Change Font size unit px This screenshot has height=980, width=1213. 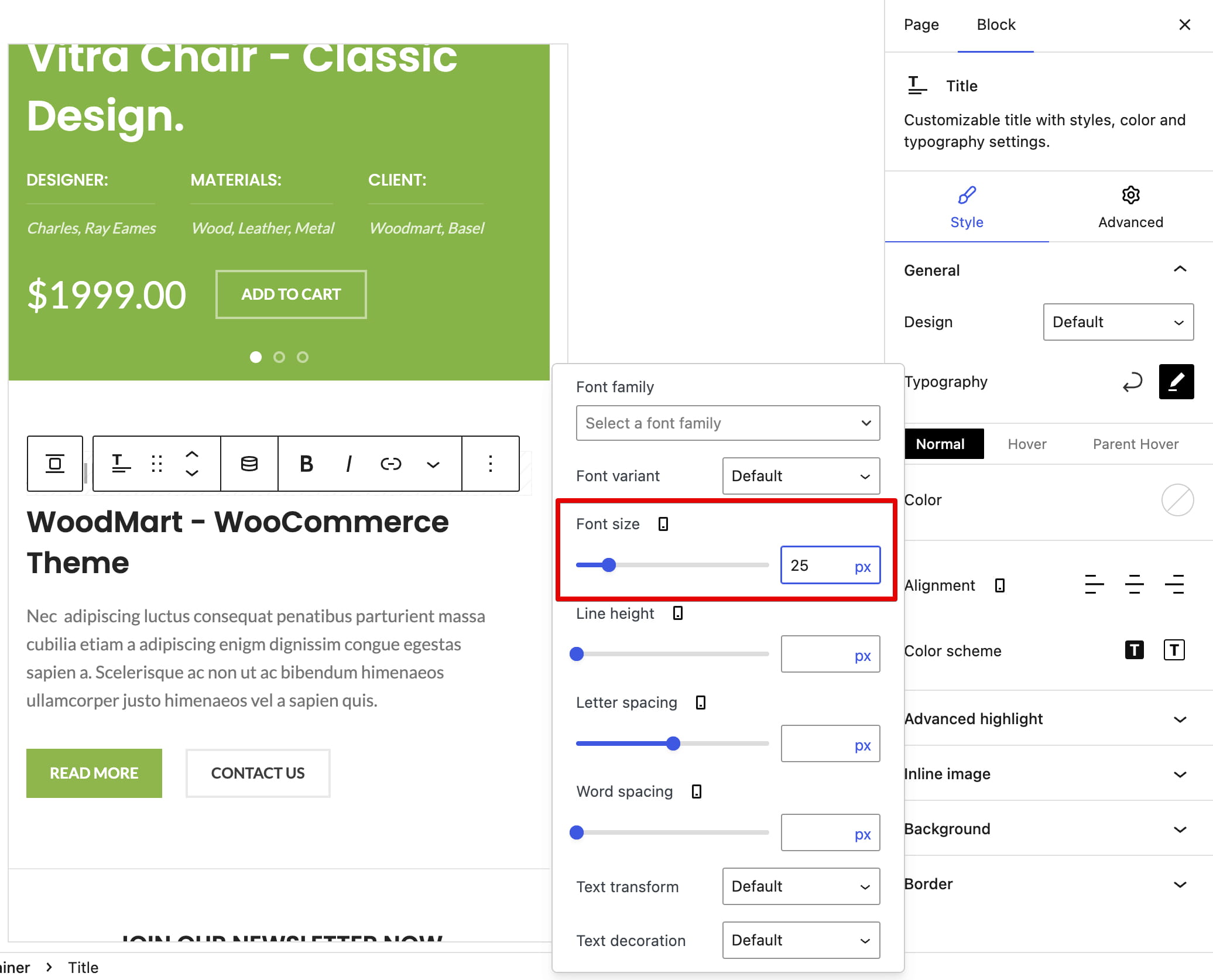coord(862,566)
